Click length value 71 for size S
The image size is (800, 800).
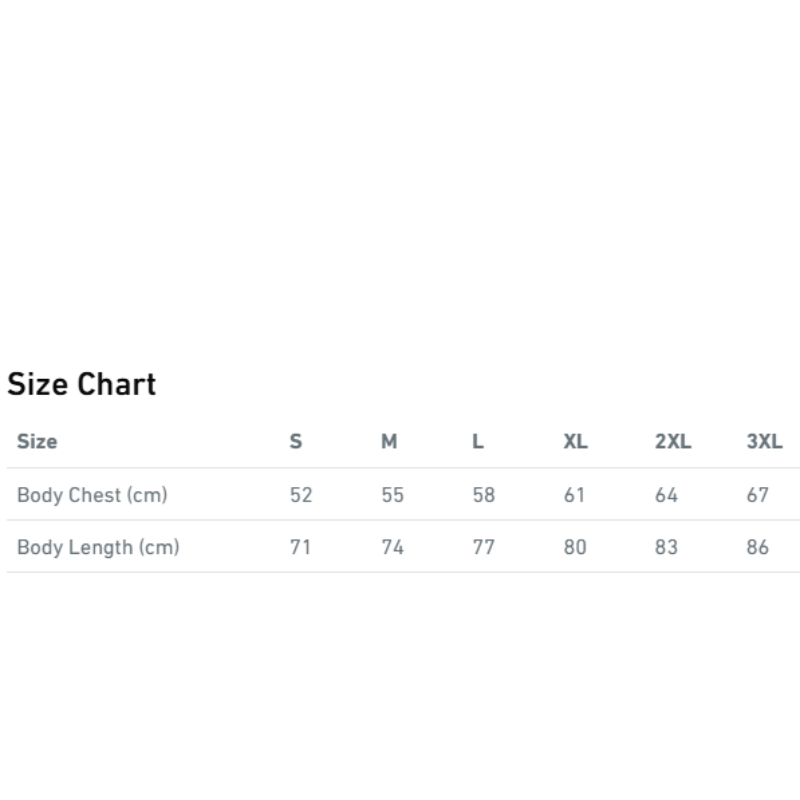pyautogui.click(x=301, y=547)
